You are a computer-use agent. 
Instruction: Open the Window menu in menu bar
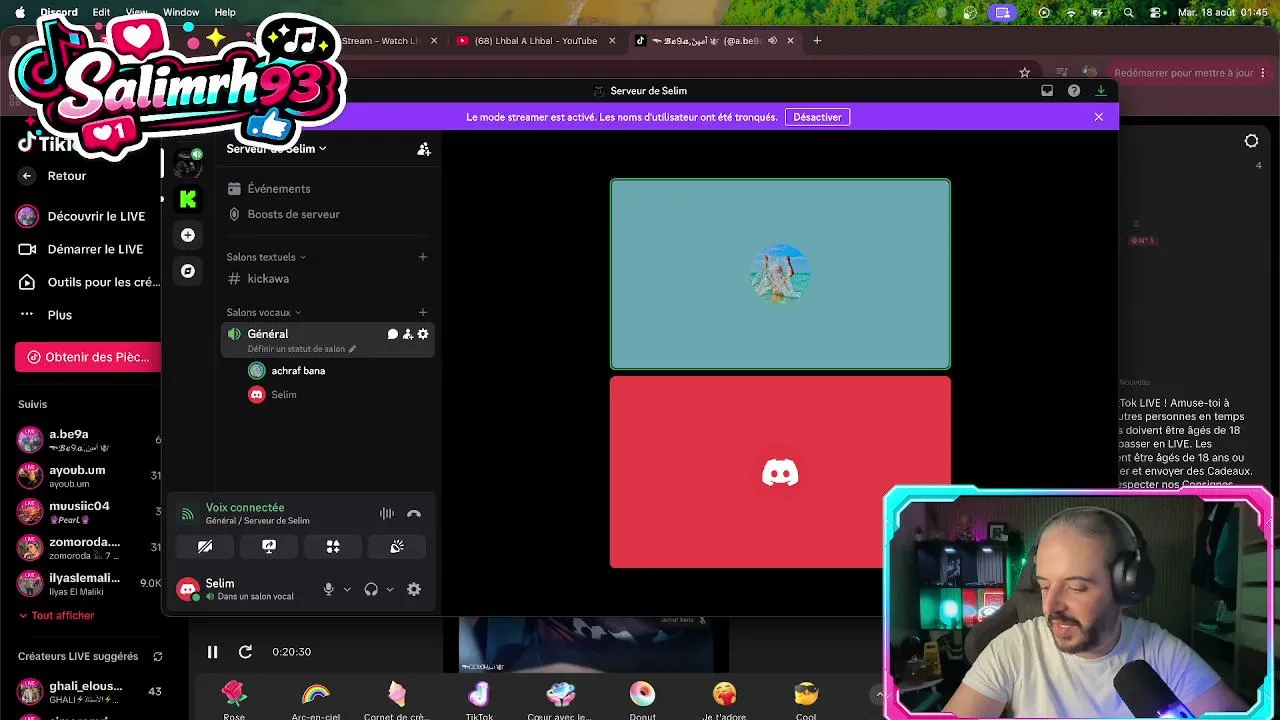click(181, 13)
